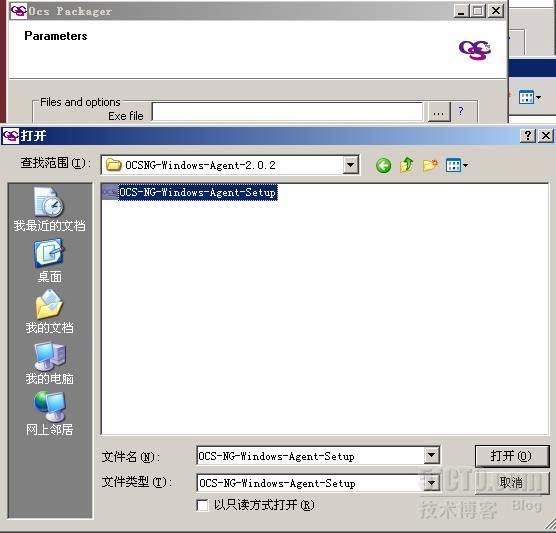The height and width of the screenshot is (533, 556).
Task: Open 我的文档 in the places bar
Action: click(49, 312)
